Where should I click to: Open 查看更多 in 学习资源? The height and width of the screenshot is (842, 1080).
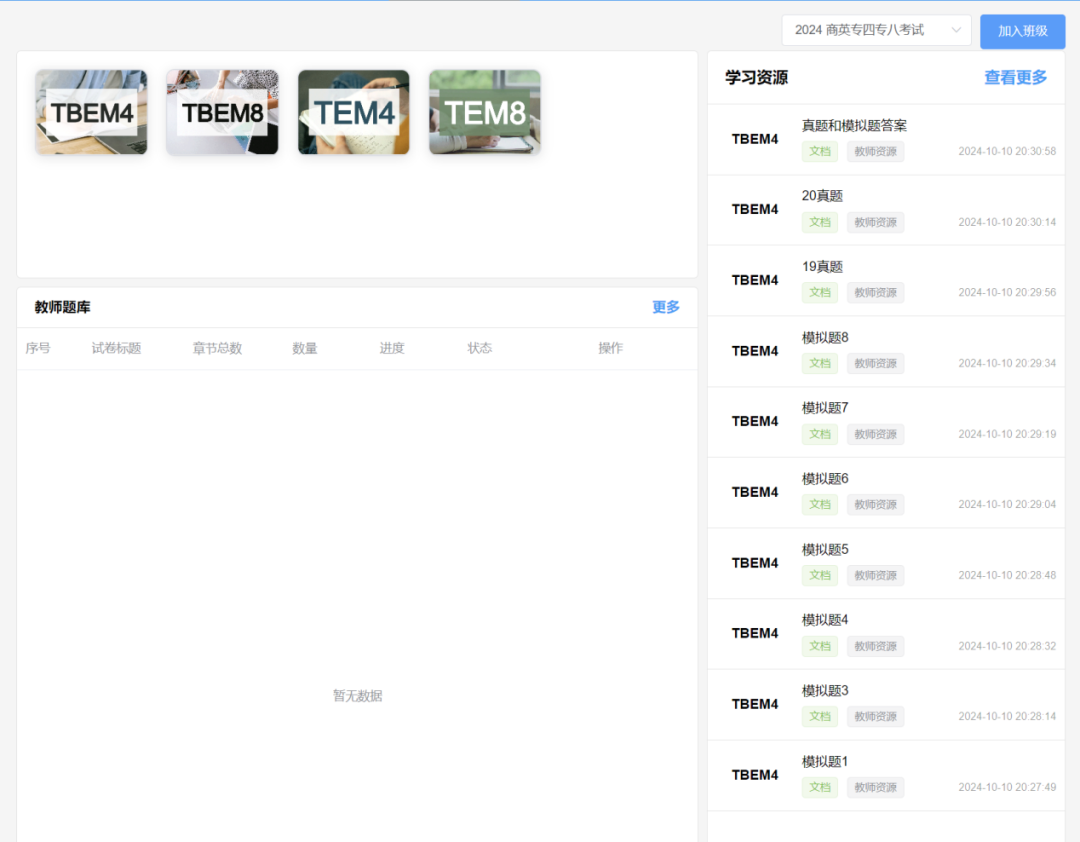1015,78
